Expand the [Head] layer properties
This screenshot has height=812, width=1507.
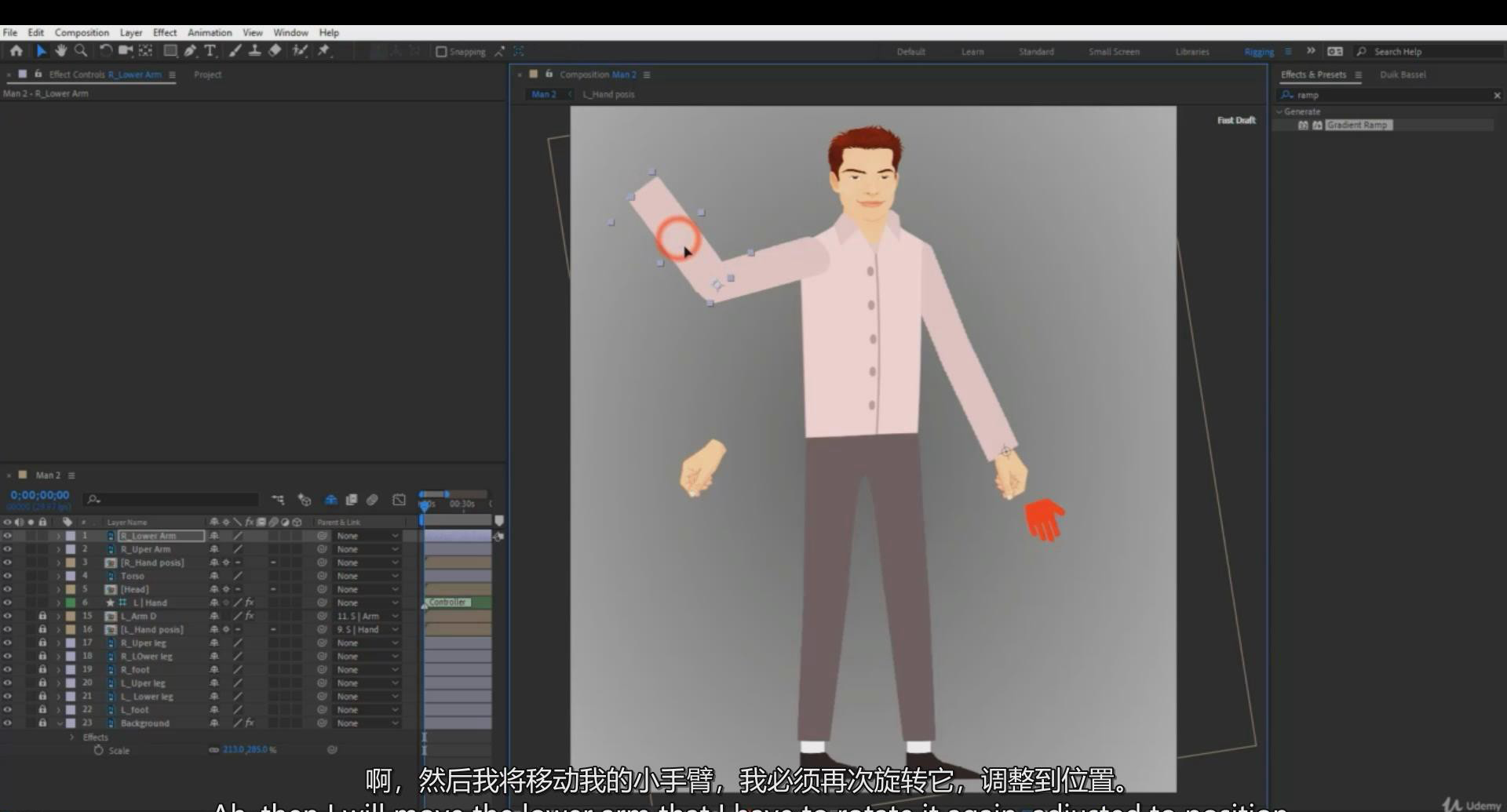(x=58, y=589)
